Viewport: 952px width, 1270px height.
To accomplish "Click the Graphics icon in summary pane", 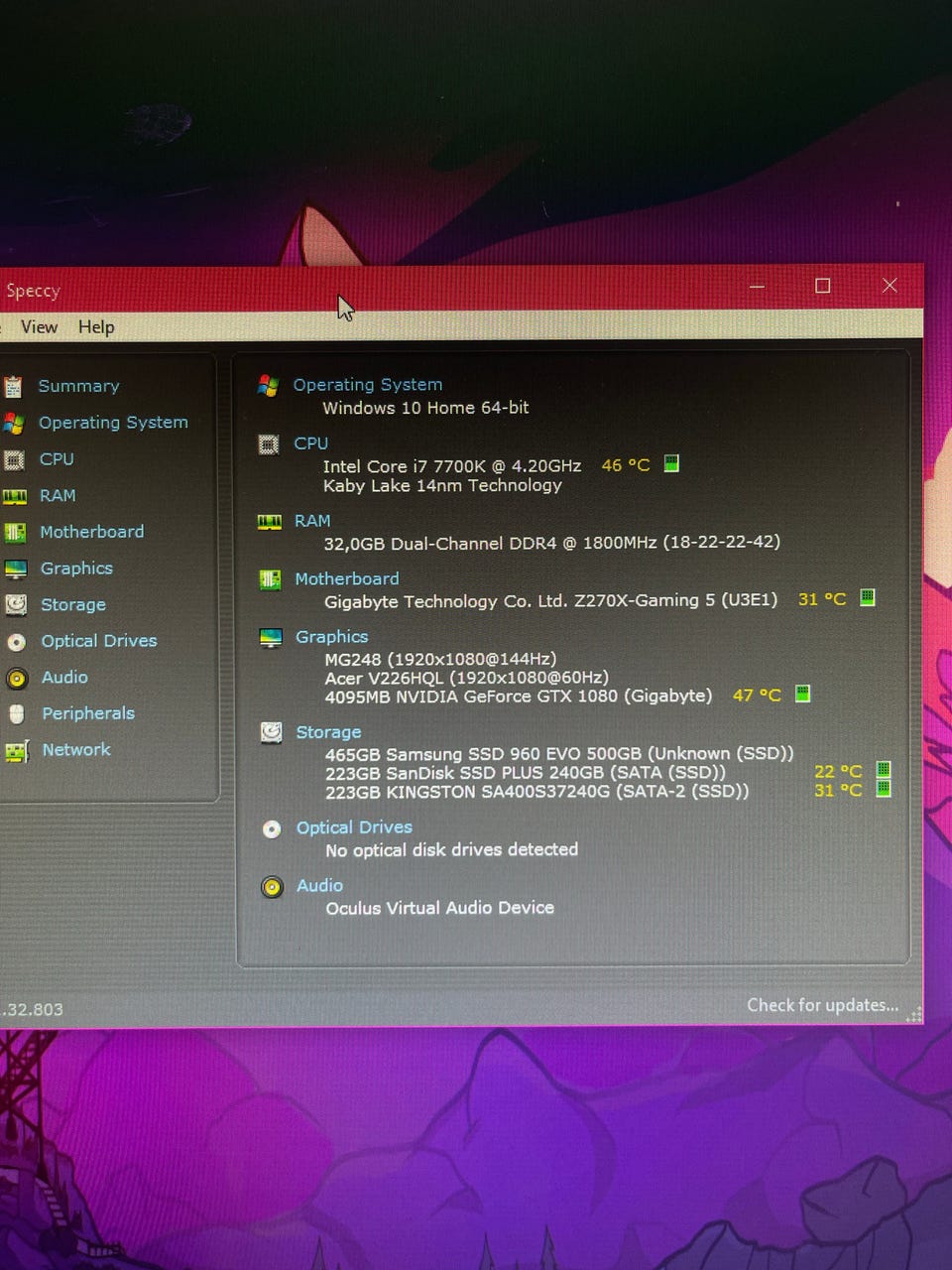I will [x=271, y=638].
